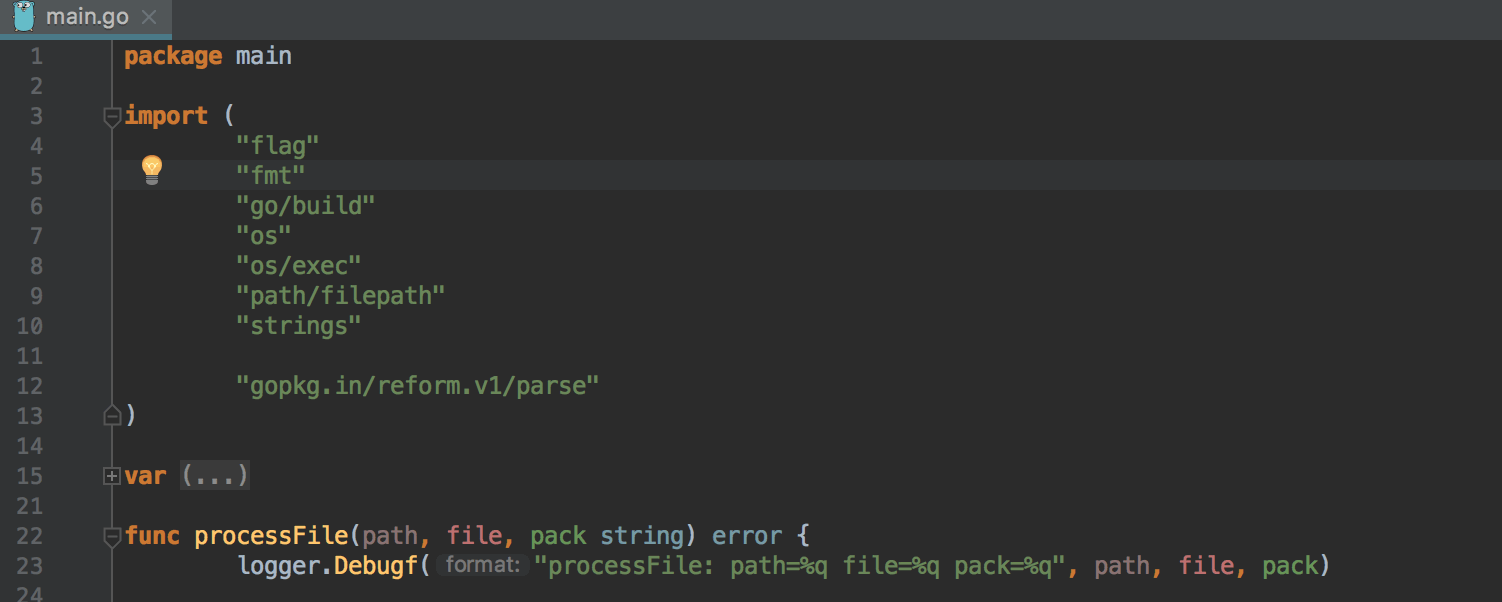Select the main.go editor tab

click(x=85, y=18)
